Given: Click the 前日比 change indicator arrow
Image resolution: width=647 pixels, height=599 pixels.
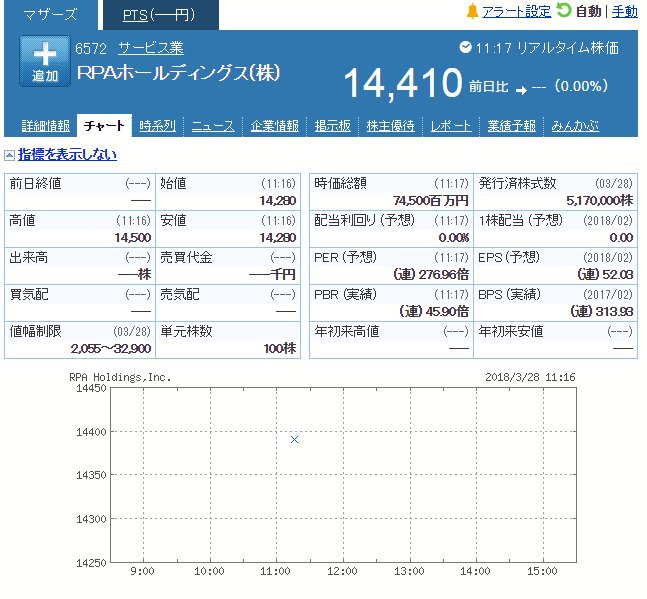Looking at the screenshot, I should coord(522,90).
